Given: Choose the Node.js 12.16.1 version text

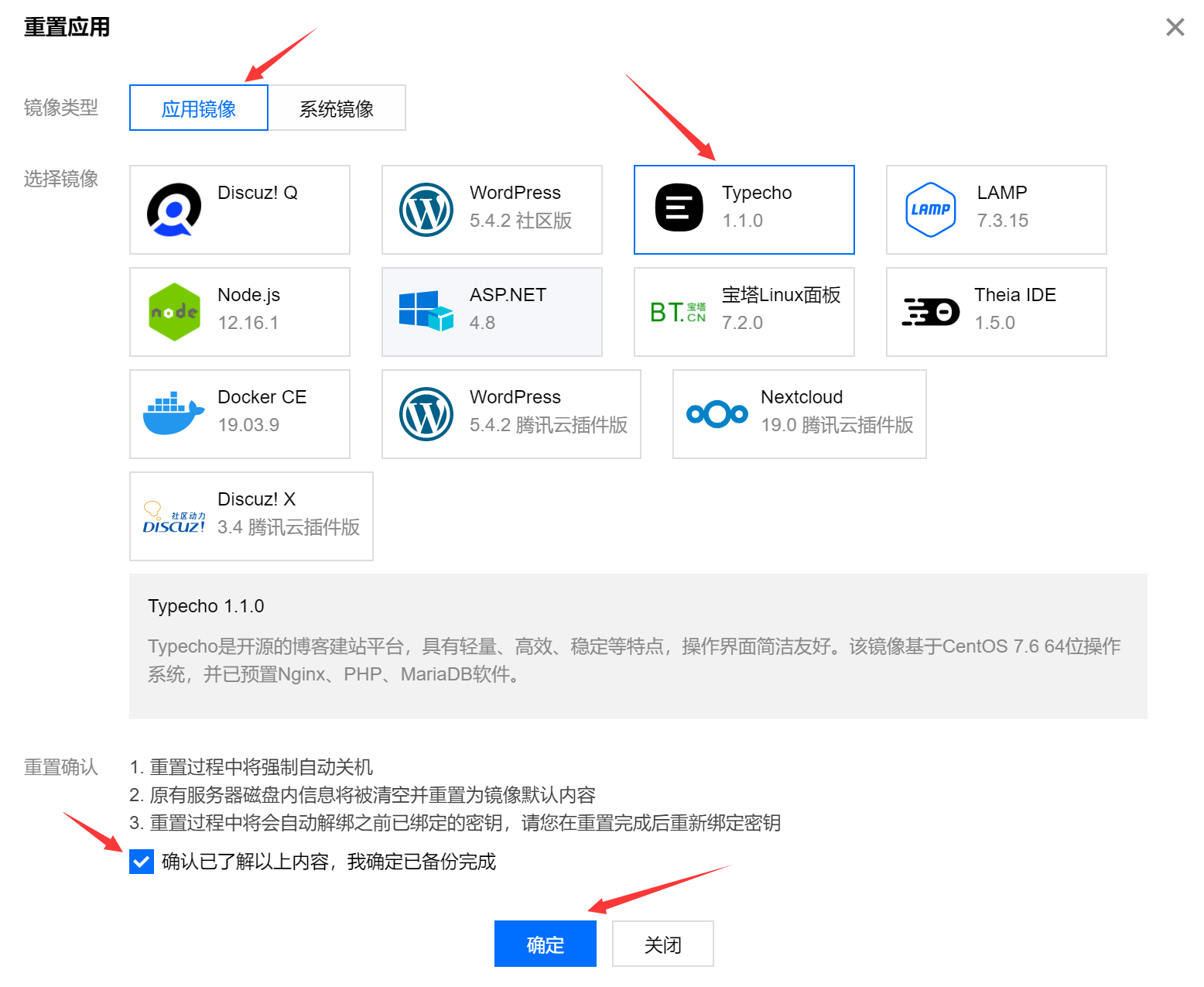Looking at the screenshot, I should click(248, 323).
